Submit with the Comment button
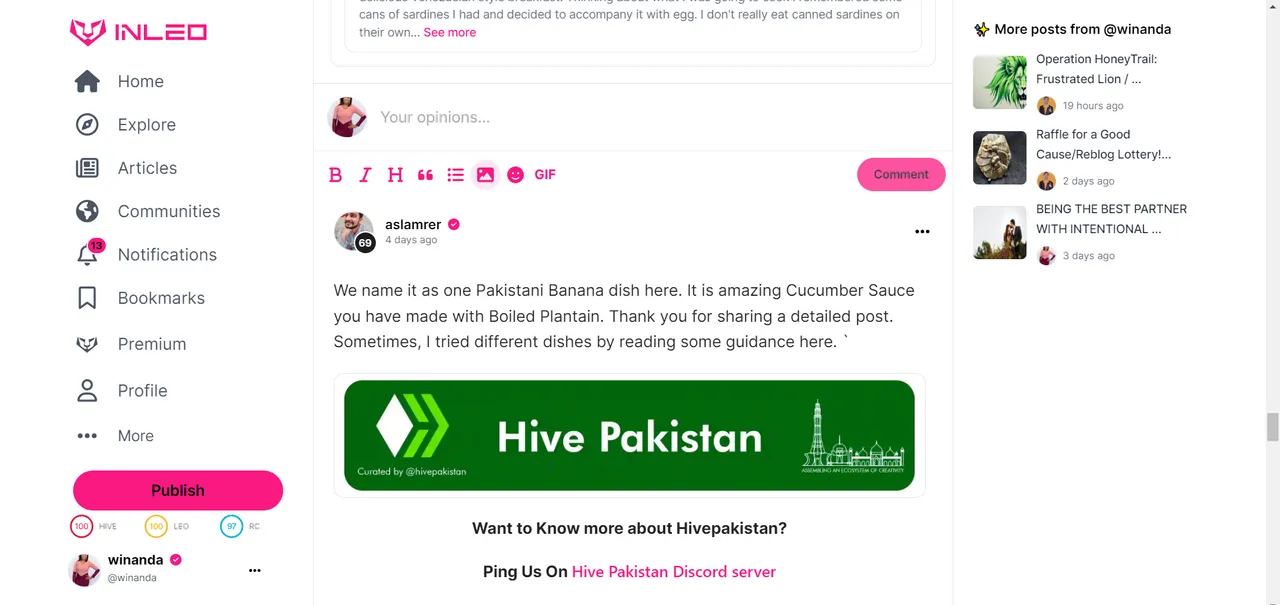The image size is (1280, 605). (x=901, y=174)
